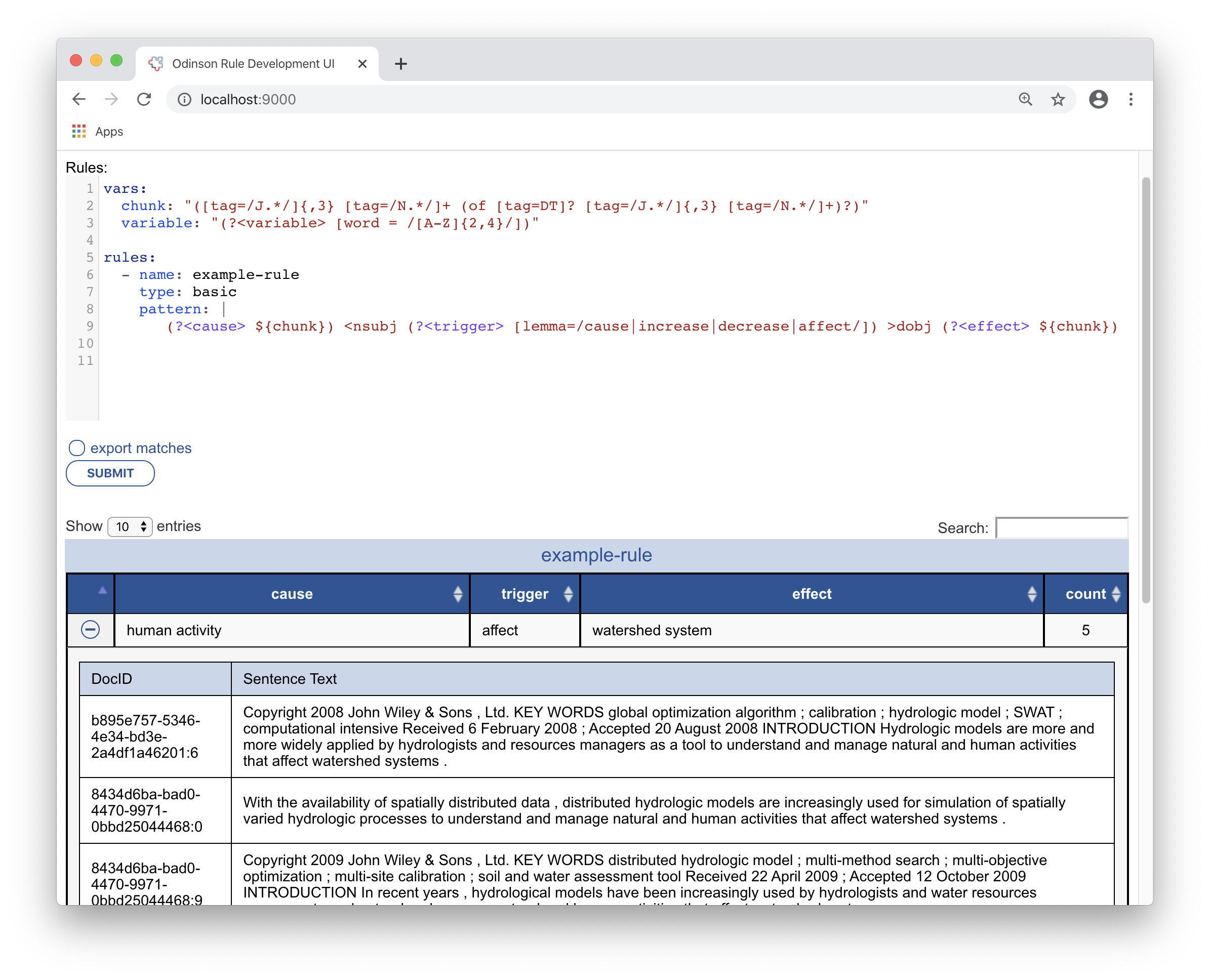Enable the export matches option

[77, 448]
